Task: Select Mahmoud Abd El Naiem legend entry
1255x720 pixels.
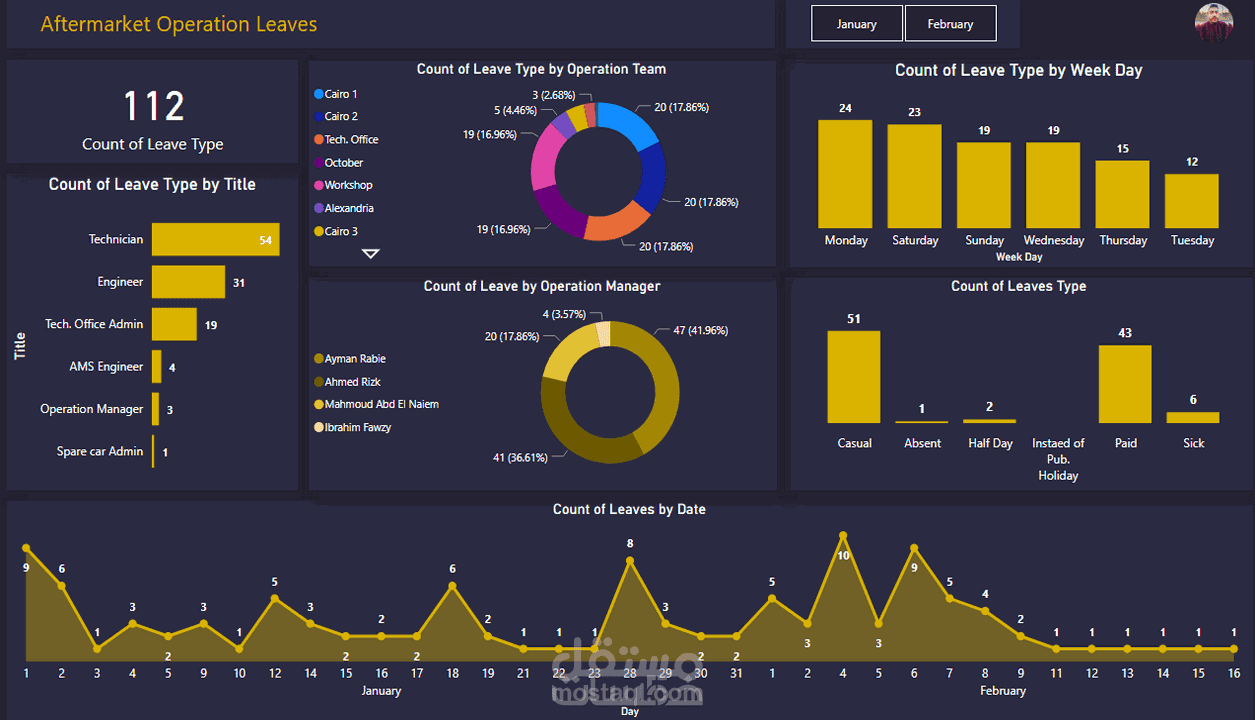Action: point(376,405)
